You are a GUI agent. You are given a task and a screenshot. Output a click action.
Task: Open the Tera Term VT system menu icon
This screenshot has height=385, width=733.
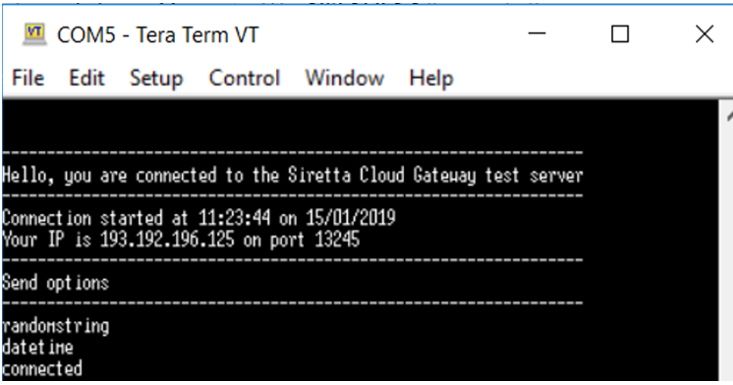point(35,35)
